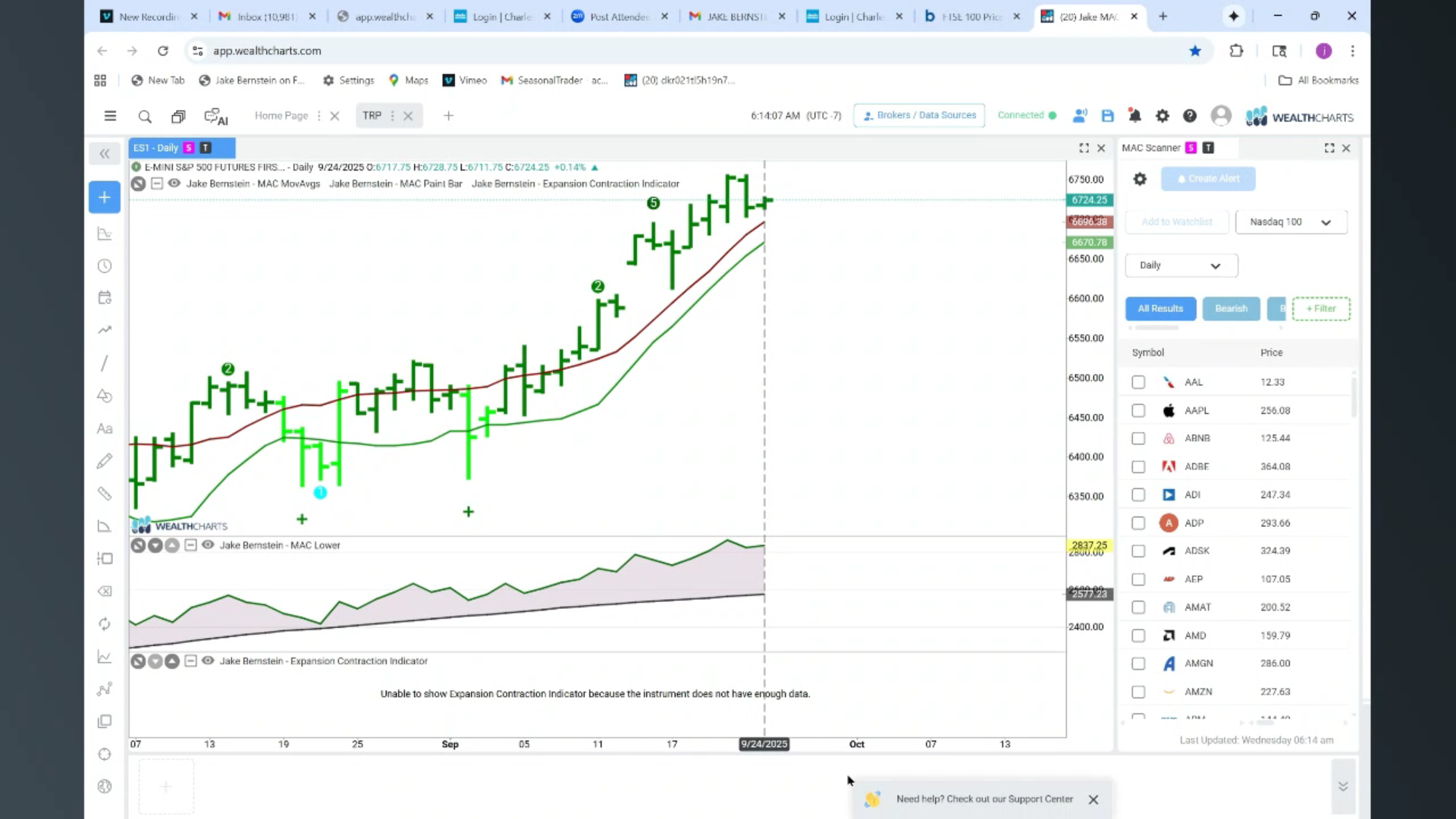The width and height of the screenshot is (1456, 819).
Task: Add a new workspace page tab
Action: tap(448, 116)
